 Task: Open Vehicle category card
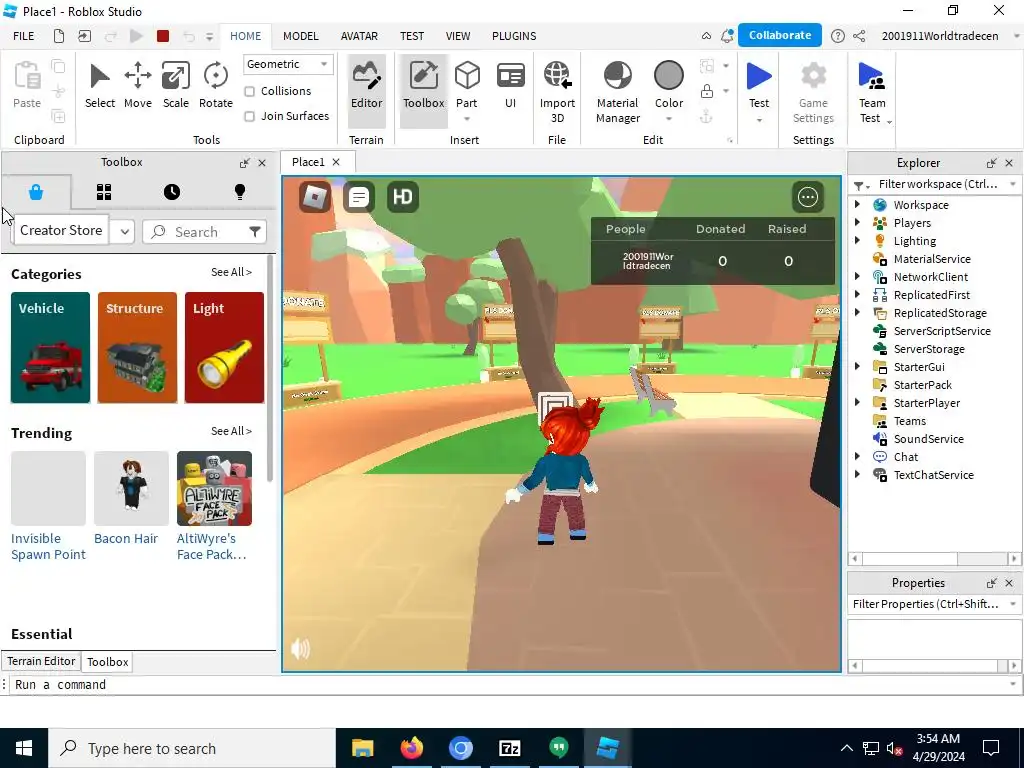click(x=50, y=347)
